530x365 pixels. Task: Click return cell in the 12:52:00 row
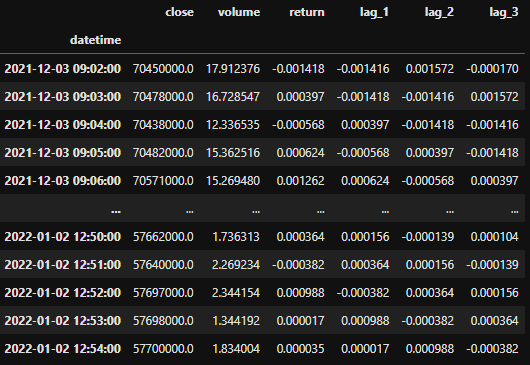coord(300,293)
